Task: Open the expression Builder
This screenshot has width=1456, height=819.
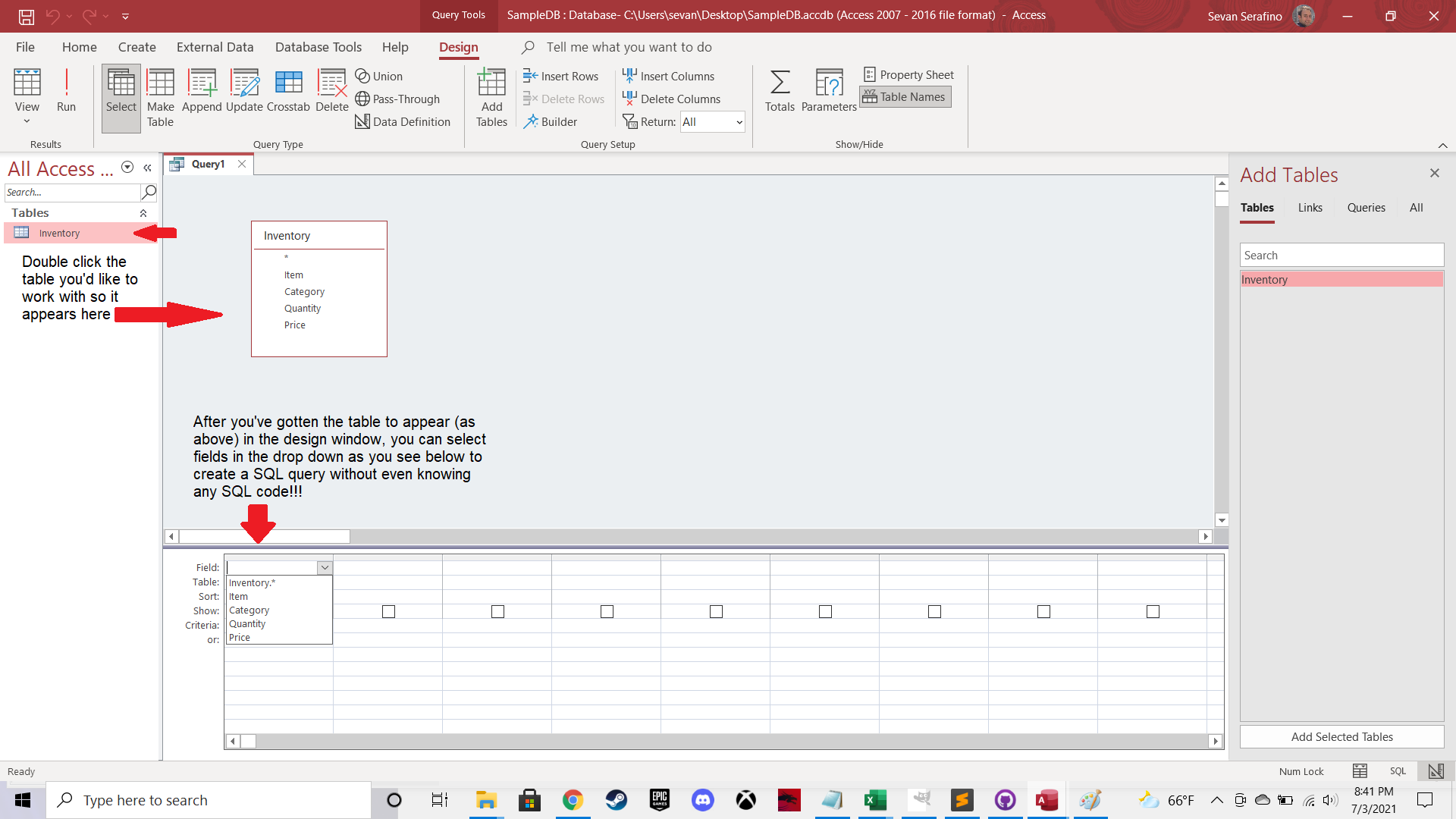Action: click(x=550, y=121)
